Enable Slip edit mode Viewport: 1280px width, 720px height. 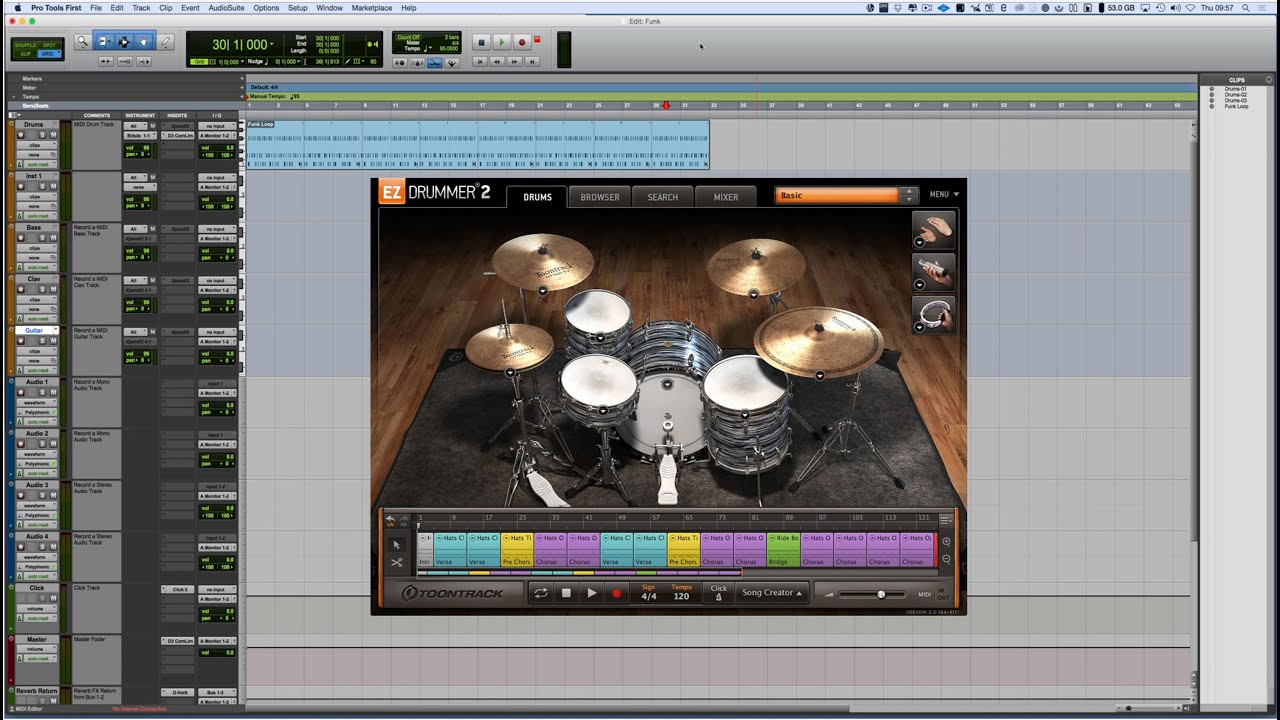coord(24,53)
